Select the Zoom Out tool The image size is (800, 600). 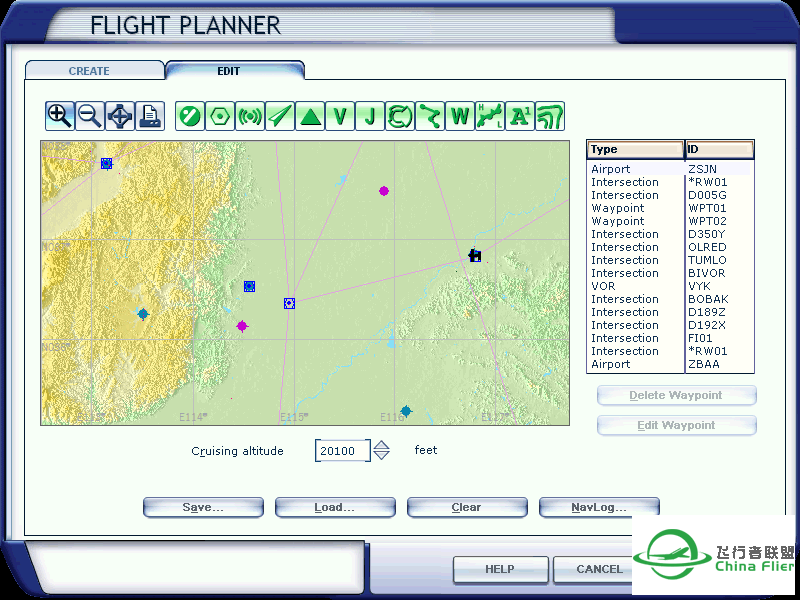click(x=89, y=116)
